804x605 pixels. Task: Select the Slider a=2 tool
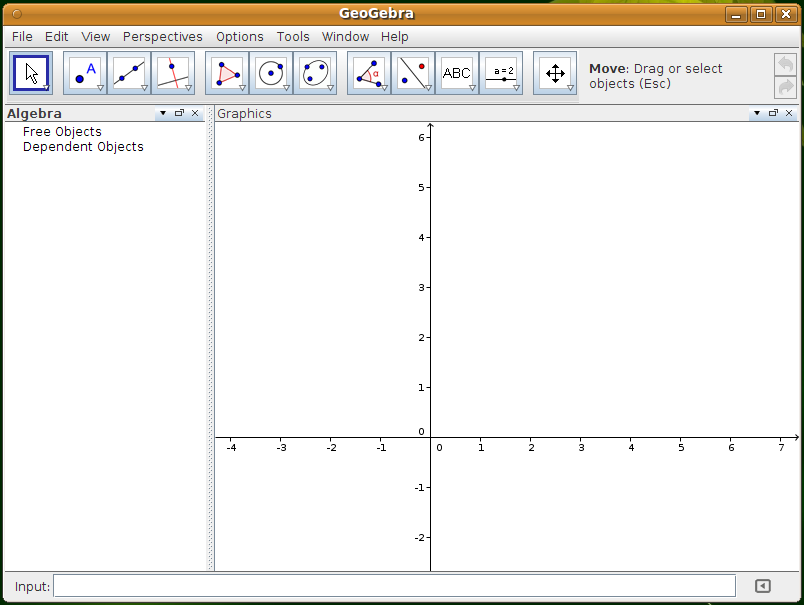coord(501,73)
